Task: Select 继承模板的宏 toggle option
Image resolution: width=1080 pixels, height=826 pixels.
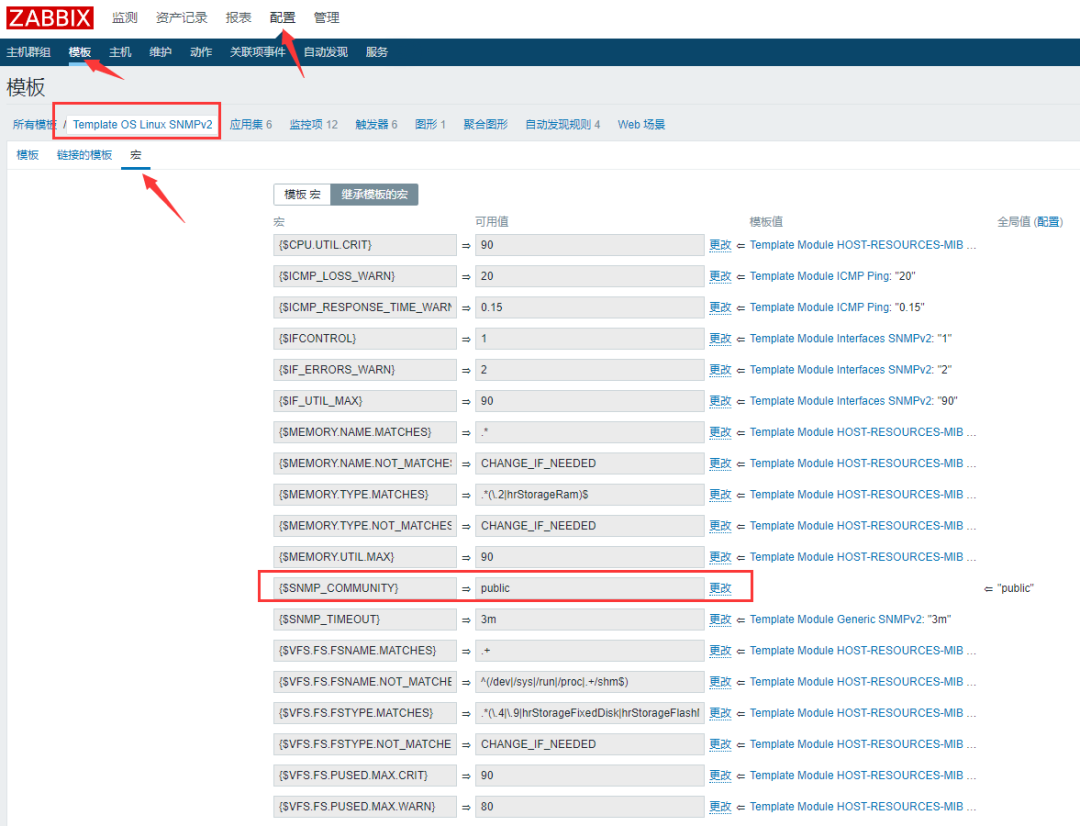Action: point(374,194)
